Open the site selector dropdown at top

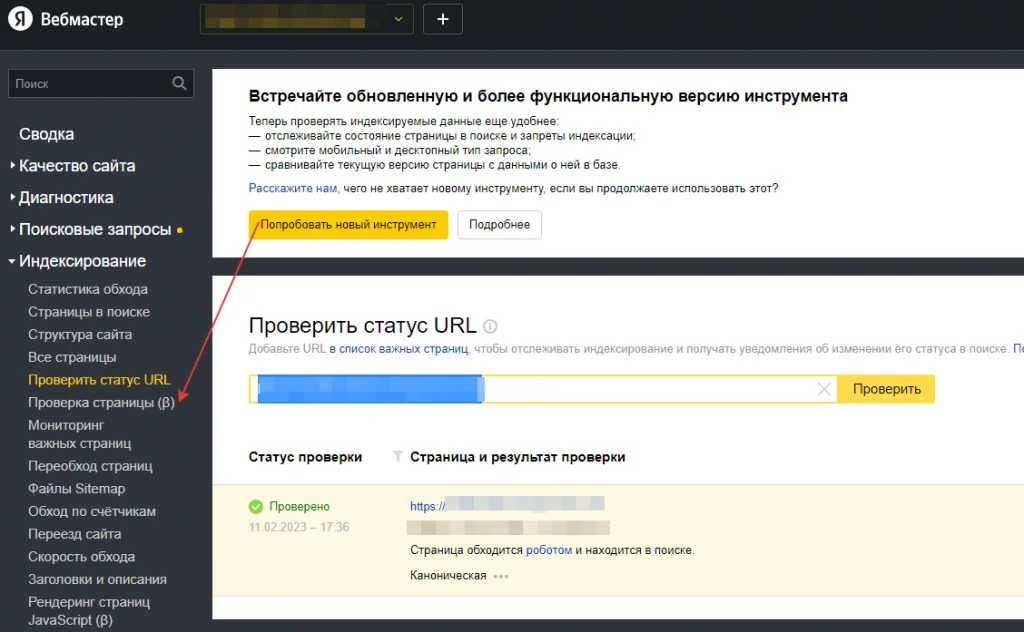point(398,18)
